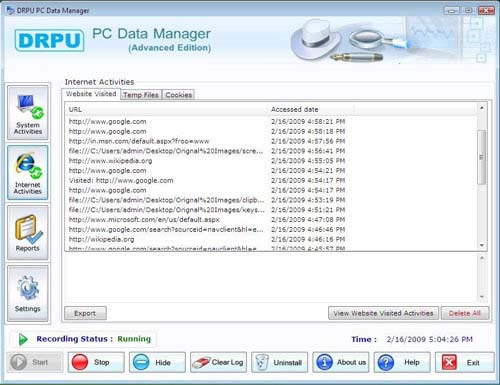Viewport: 500px width, 385px height.
Task: Sort by the Accessed date column header
Action: click(311, 109)
